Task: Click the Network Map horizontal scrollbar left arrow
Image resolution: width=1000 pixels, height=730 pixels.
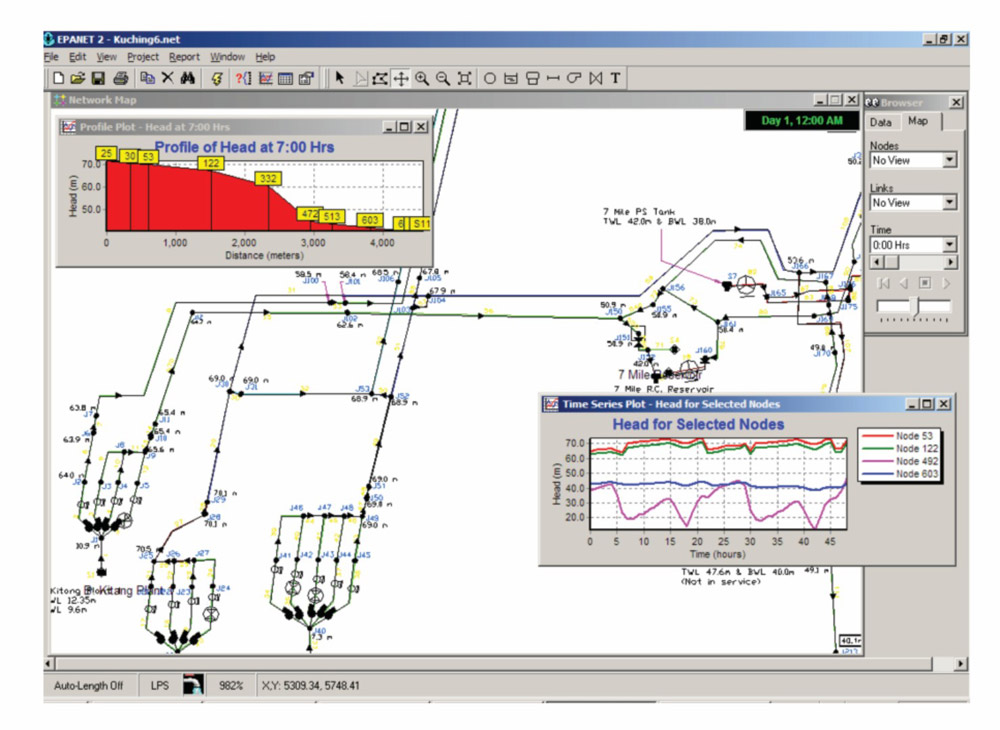Action: [48, 664]
